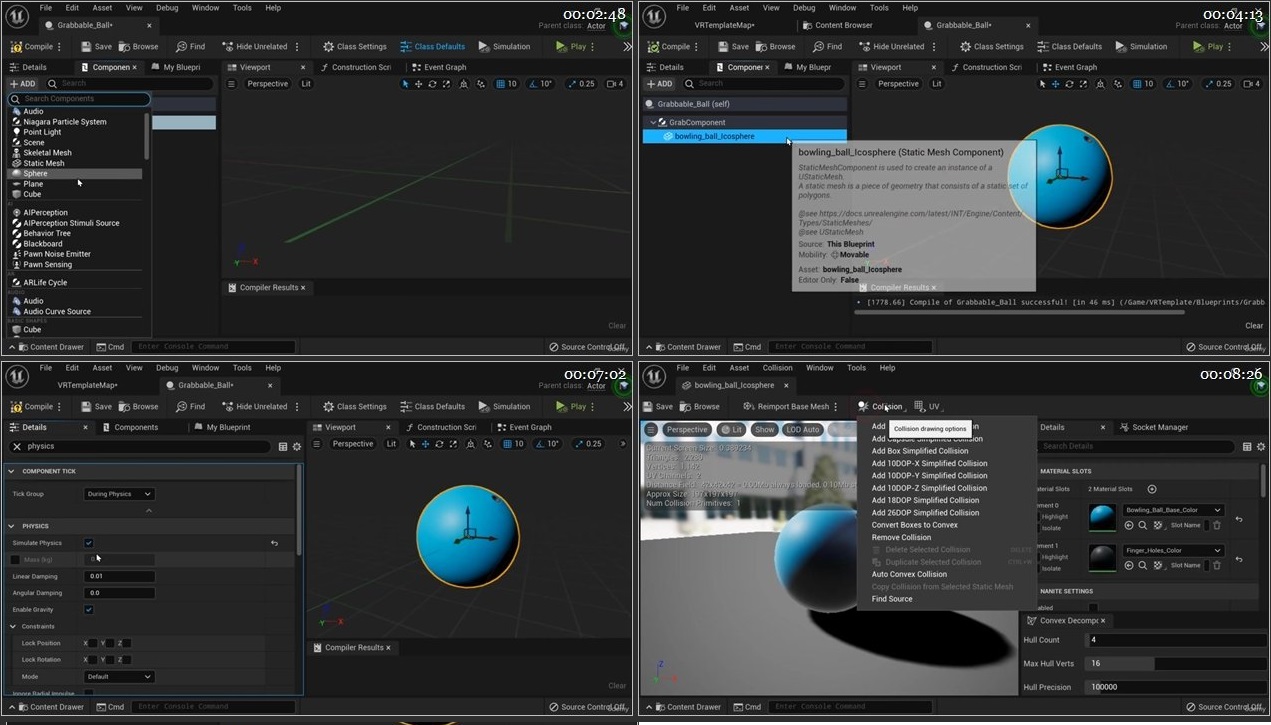Click Convert Boxes to Convex
1271x725 pixels.
(914, 525)
